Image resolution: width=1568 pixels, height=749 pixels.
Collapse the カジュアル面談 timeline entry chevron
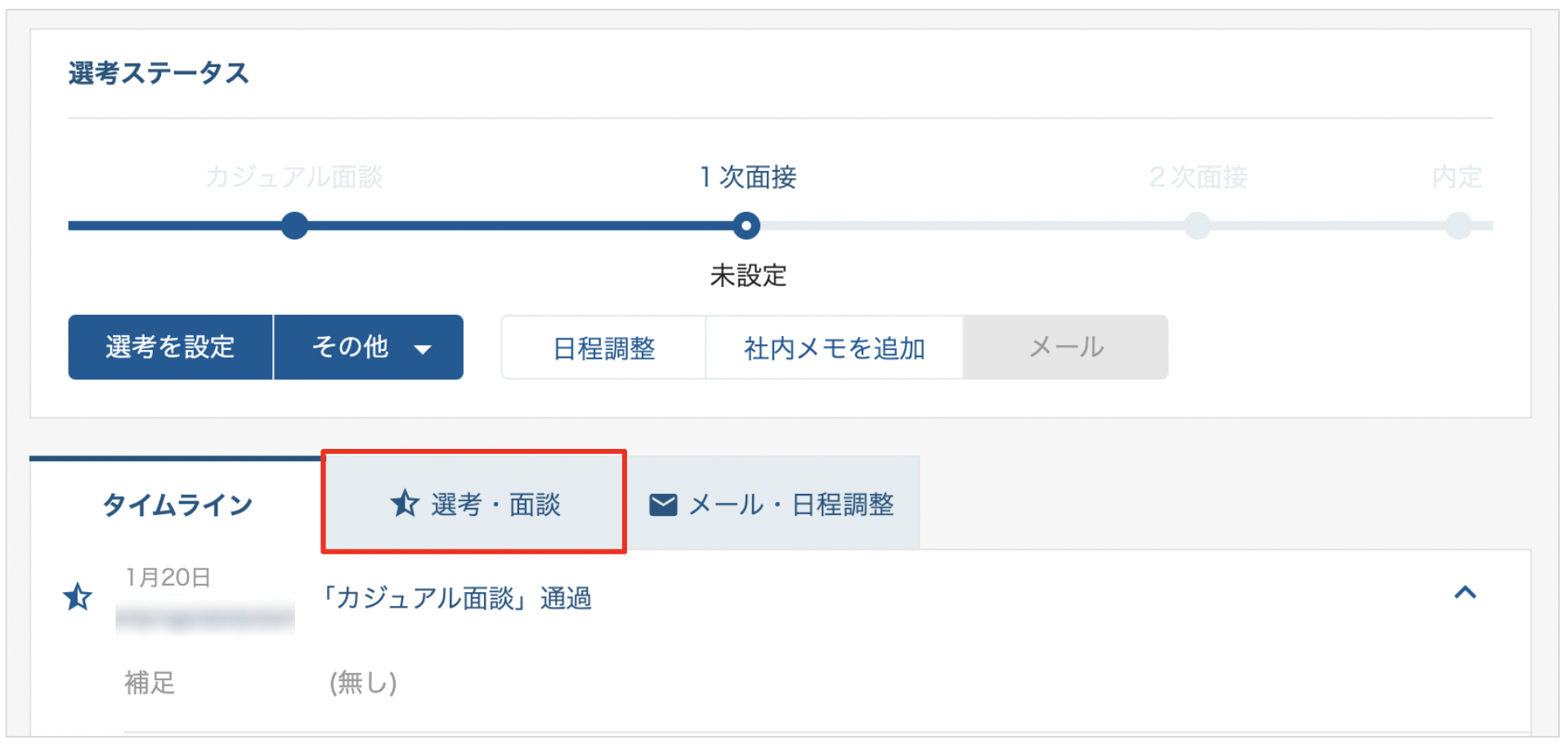pos(1465,593)
